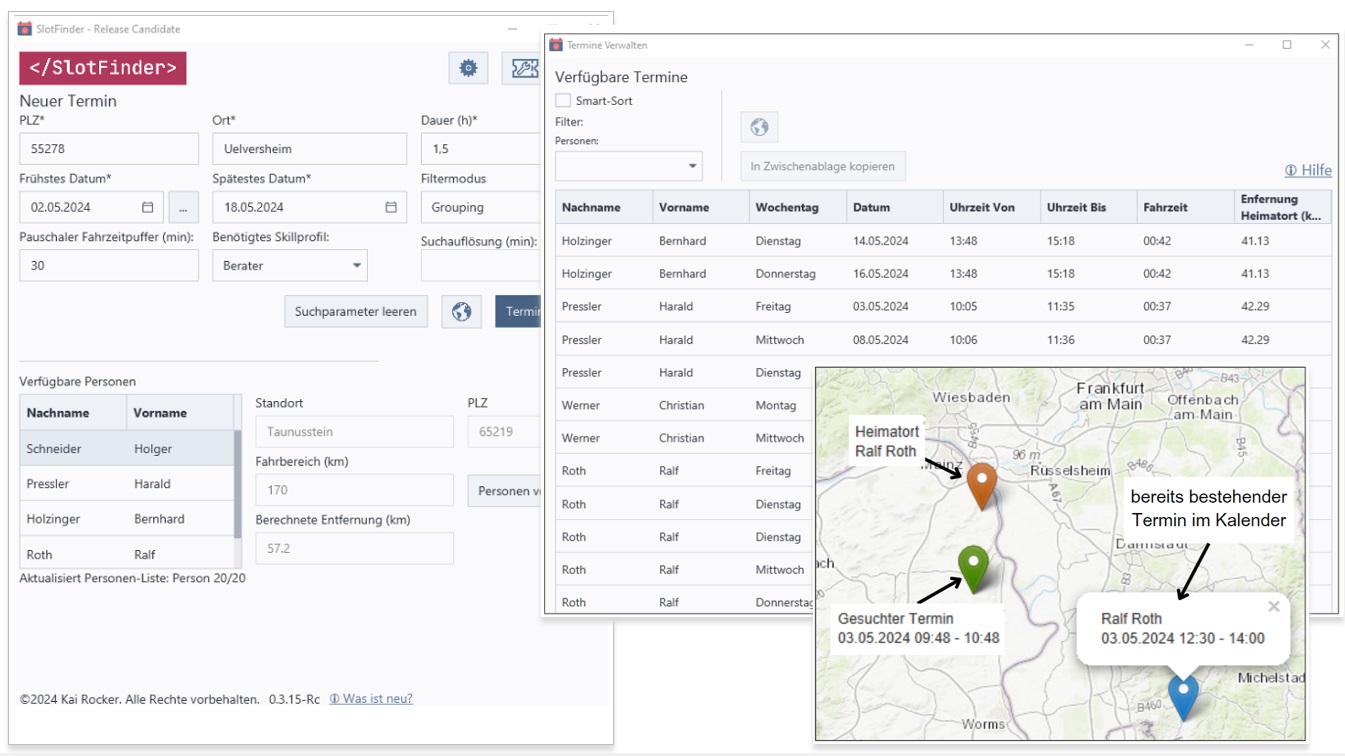Click the Termin search button

[519, 312]
